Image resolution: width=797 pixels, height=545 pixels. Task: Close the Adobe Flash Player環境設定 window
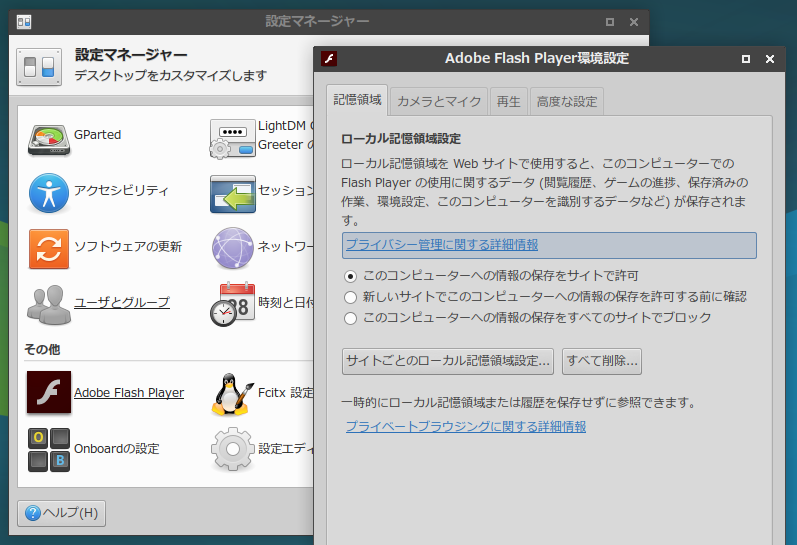click(770, 59)
